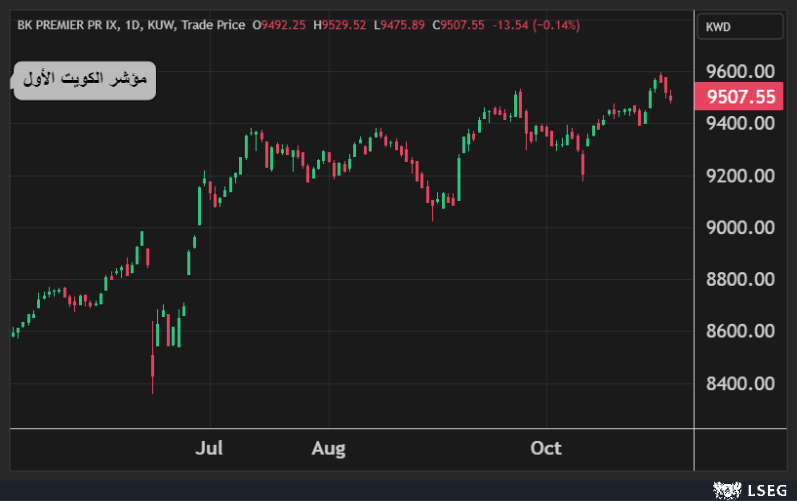Click the Open value 9492.25 in header

(x=283, y=25)
